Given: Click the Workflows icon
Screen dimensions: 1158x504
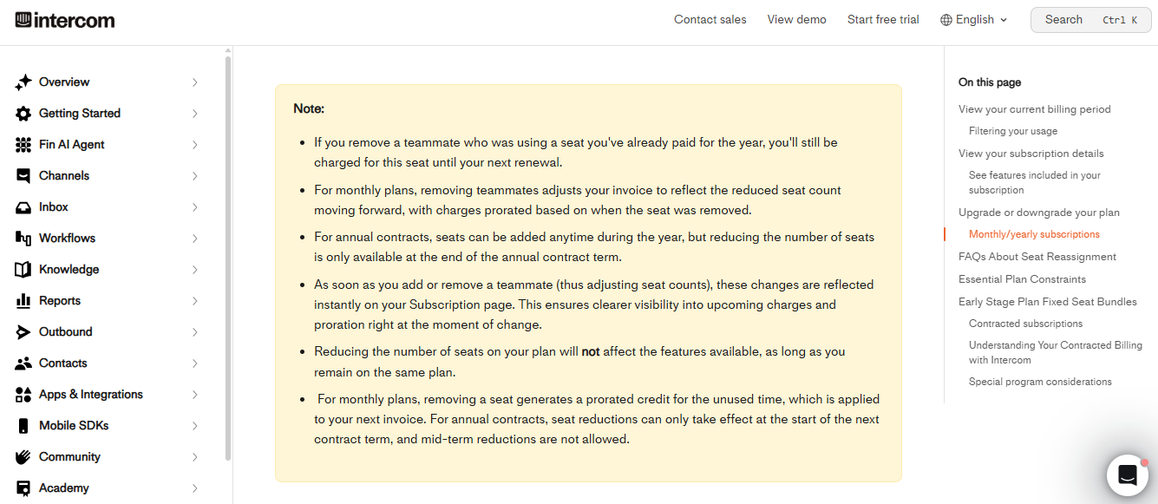Looking at the screenshot, I should pyautogui.click(x=24, y=239).
